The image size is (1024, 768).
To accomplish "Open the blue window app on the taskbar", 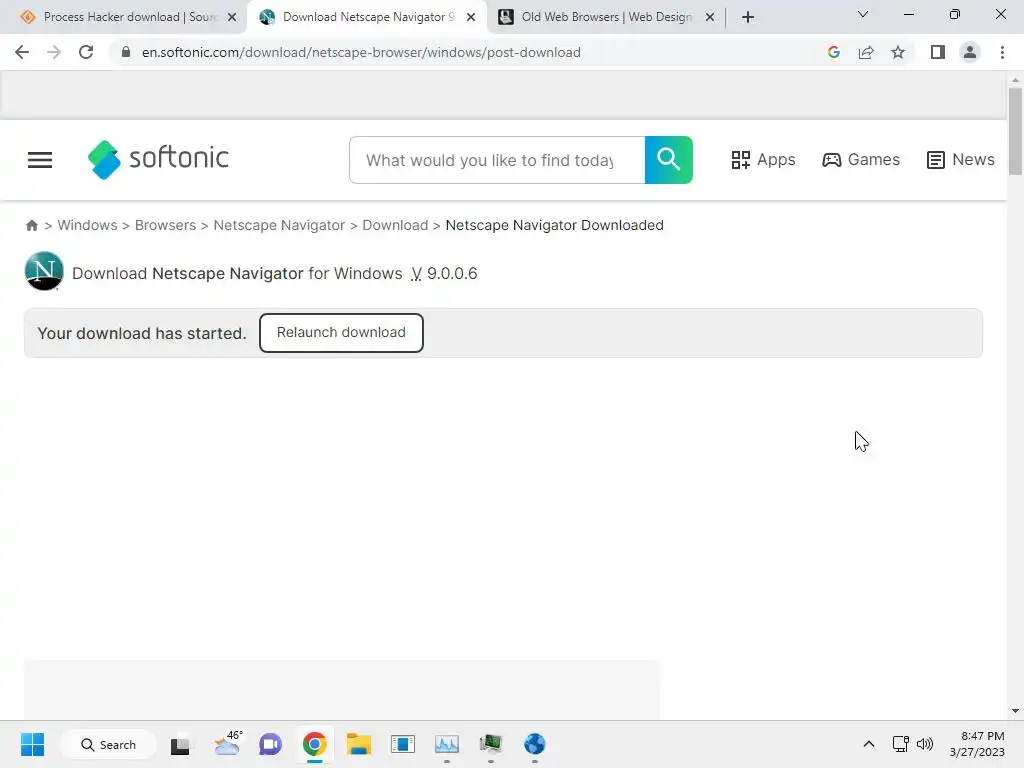I will [x=403, y=744].
